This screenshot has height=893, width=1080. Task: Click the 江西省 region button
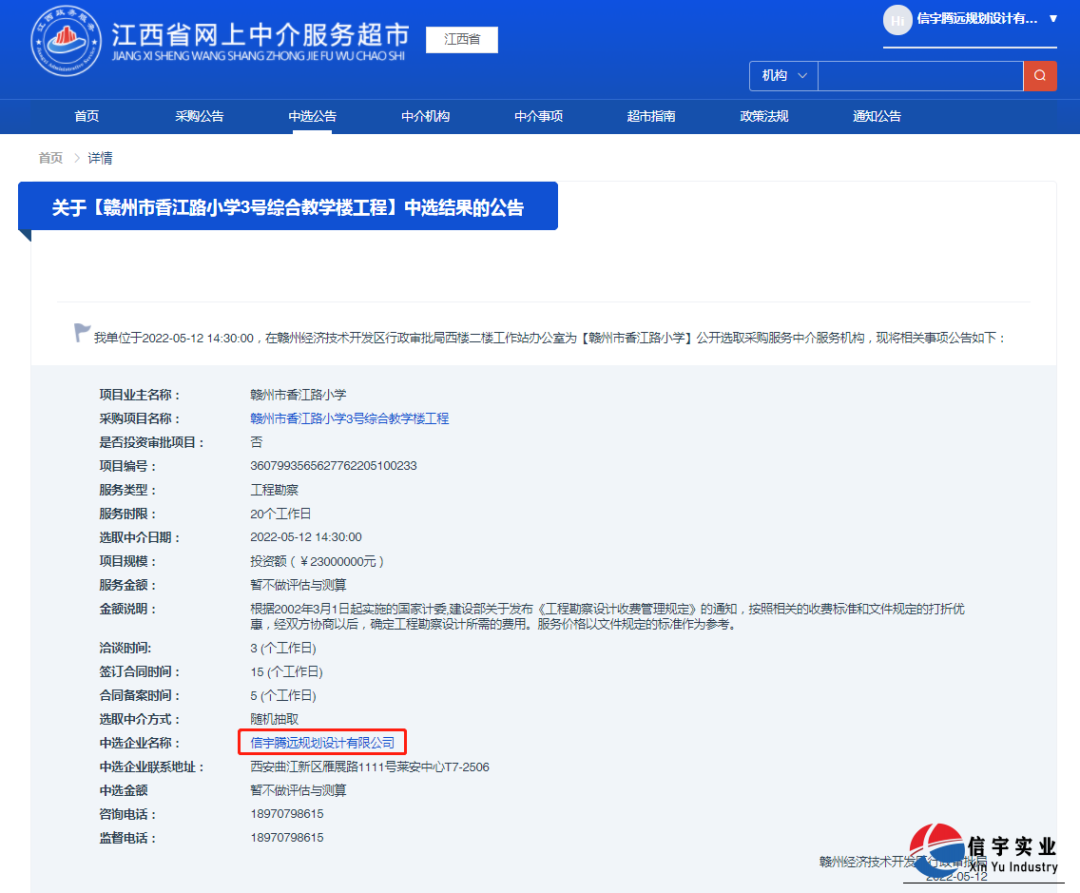pos(461,40)
